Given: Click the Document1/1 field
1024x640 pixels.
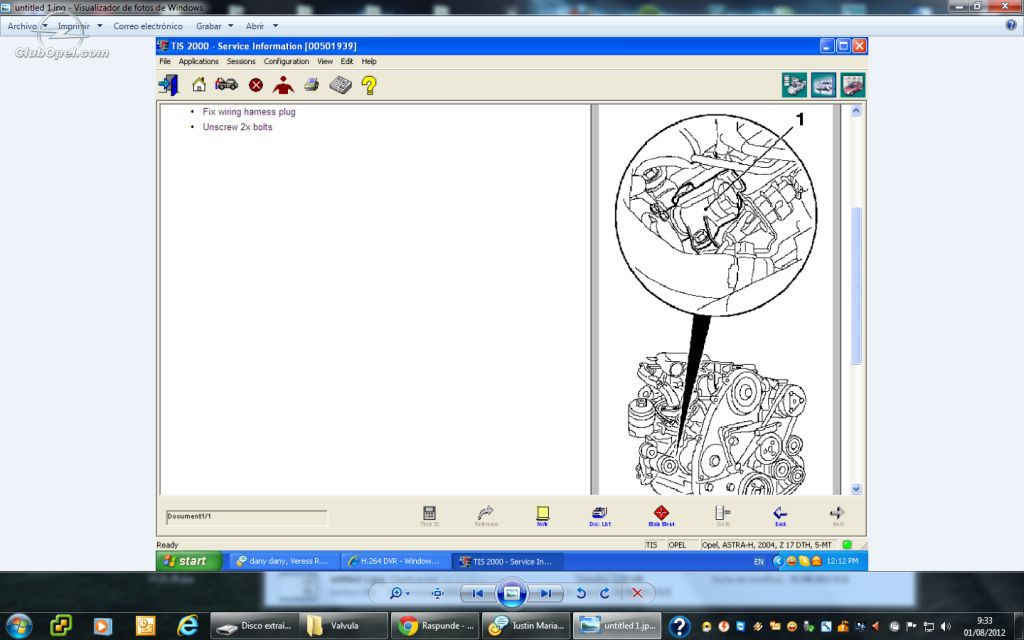Looking at the screenshot, I should (x=246, y=517).
